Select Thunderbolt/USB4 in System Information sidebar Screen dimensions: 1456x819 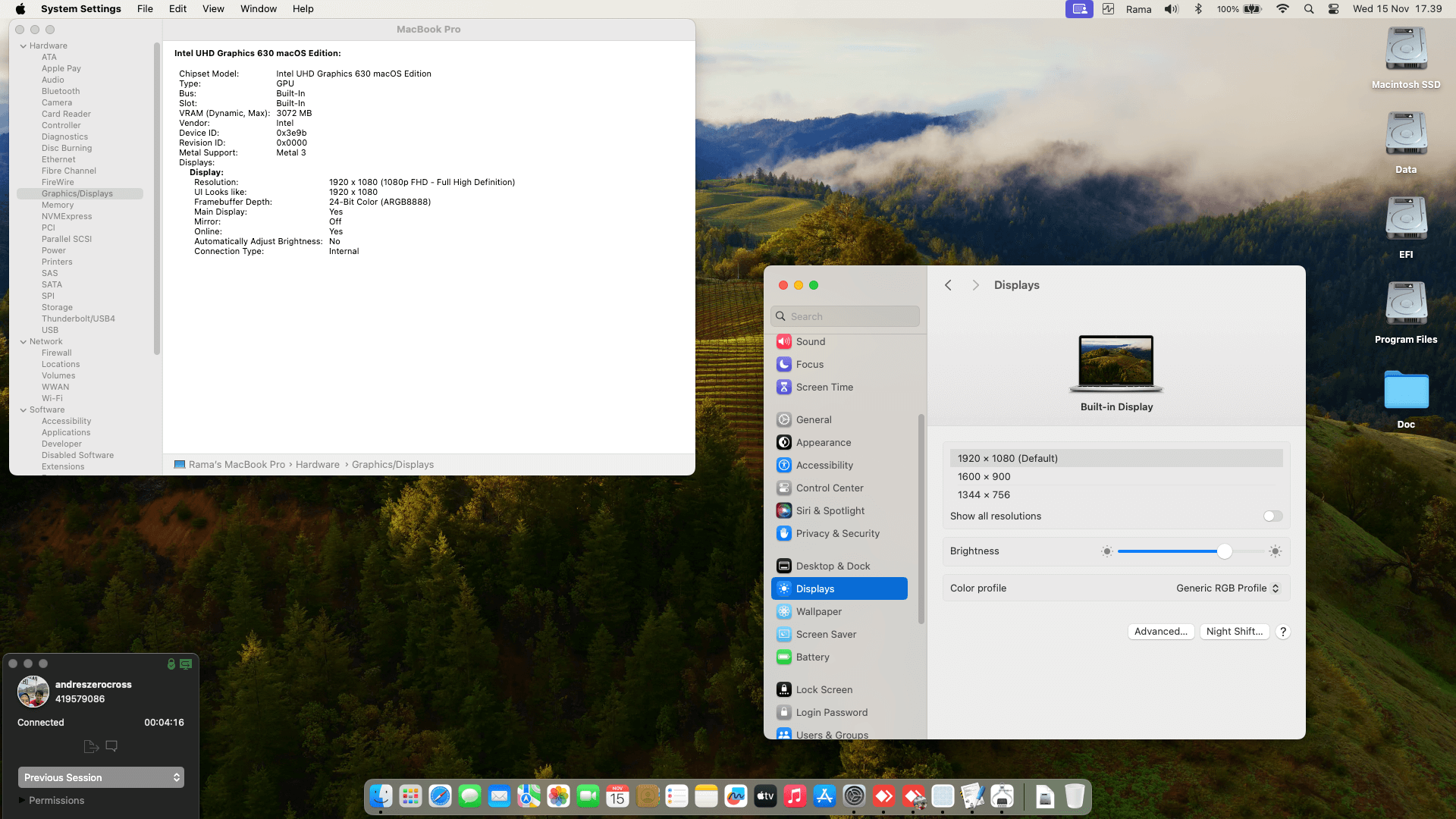coord(78,319)
